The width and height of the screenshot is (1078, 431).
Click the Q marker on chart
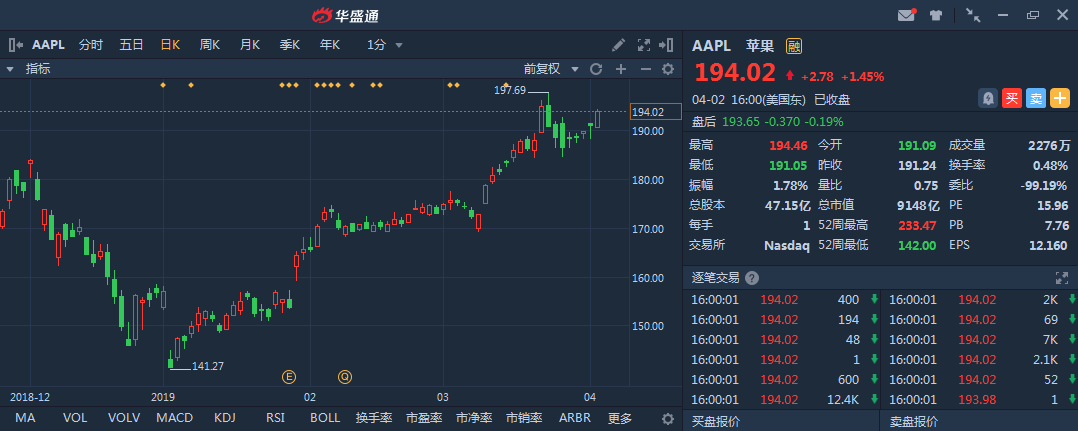344,376
